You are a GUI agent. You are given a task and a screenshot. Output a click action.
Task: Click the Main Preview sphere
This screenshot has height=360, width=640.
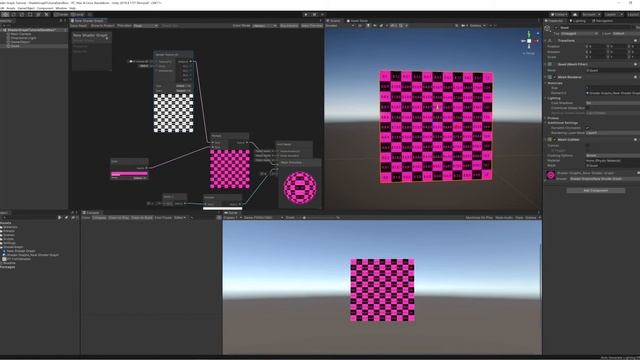[x=300, y=187]
